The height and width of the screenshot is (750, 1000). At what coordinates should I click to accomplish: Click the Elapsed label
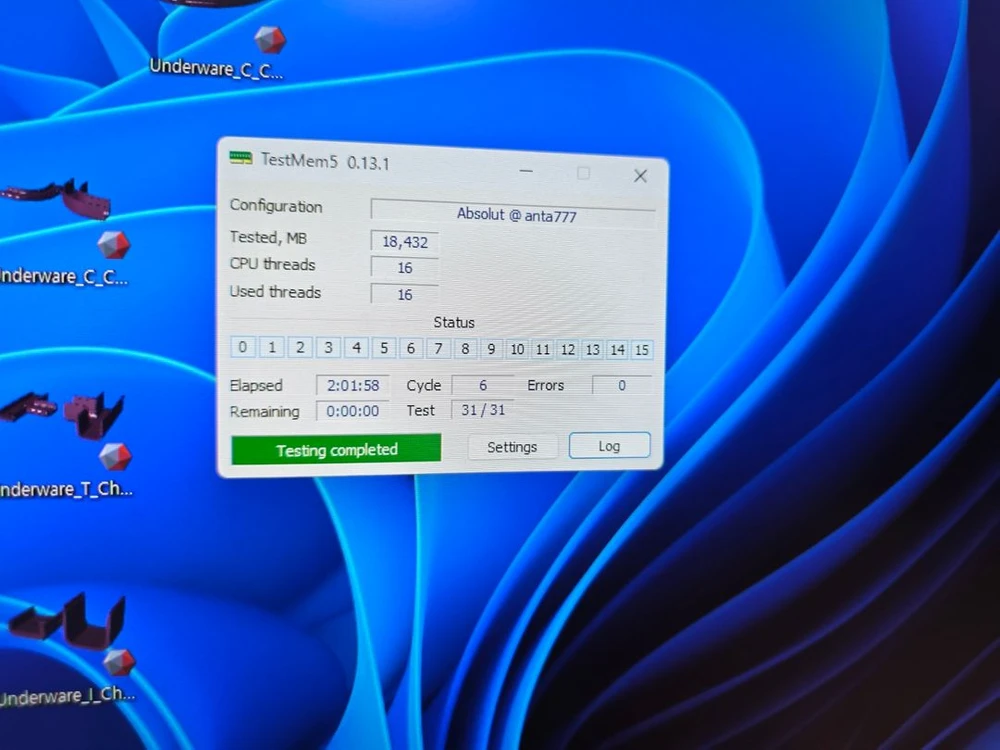click(x=256, y=386)
